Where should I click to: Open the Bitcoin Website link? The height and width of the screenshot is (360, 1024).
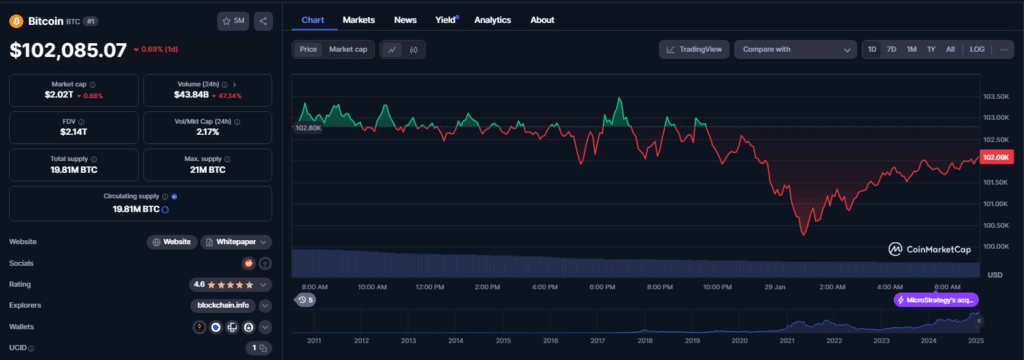coord(172,242)
